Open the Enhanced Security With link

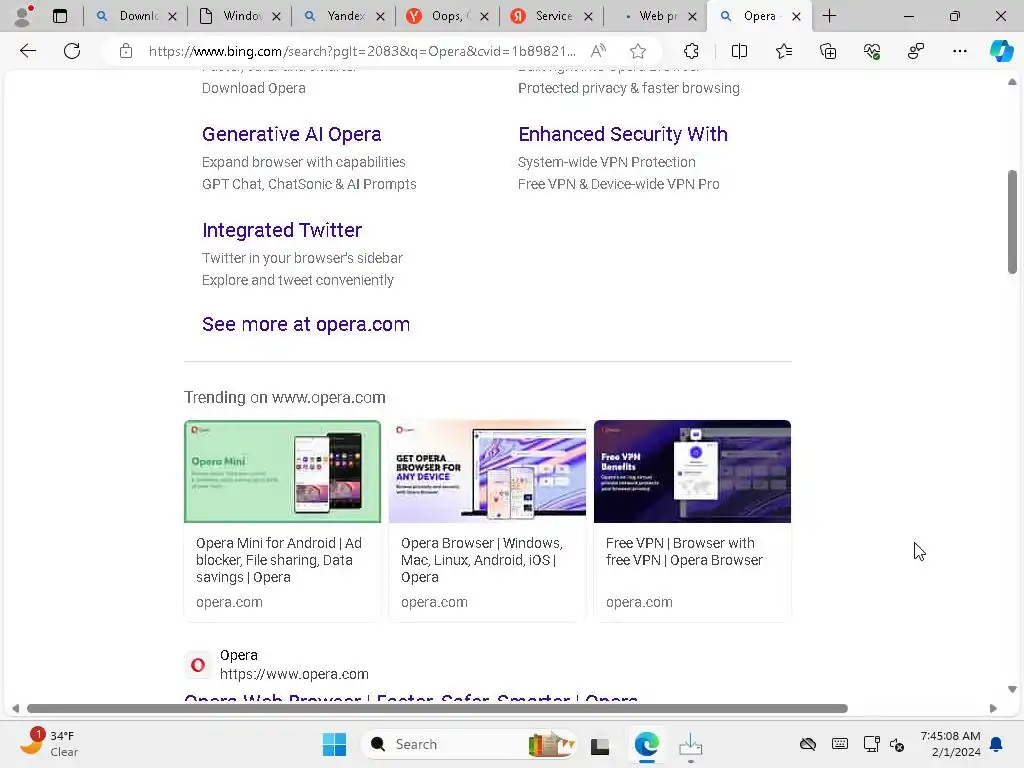pos(622,134)
